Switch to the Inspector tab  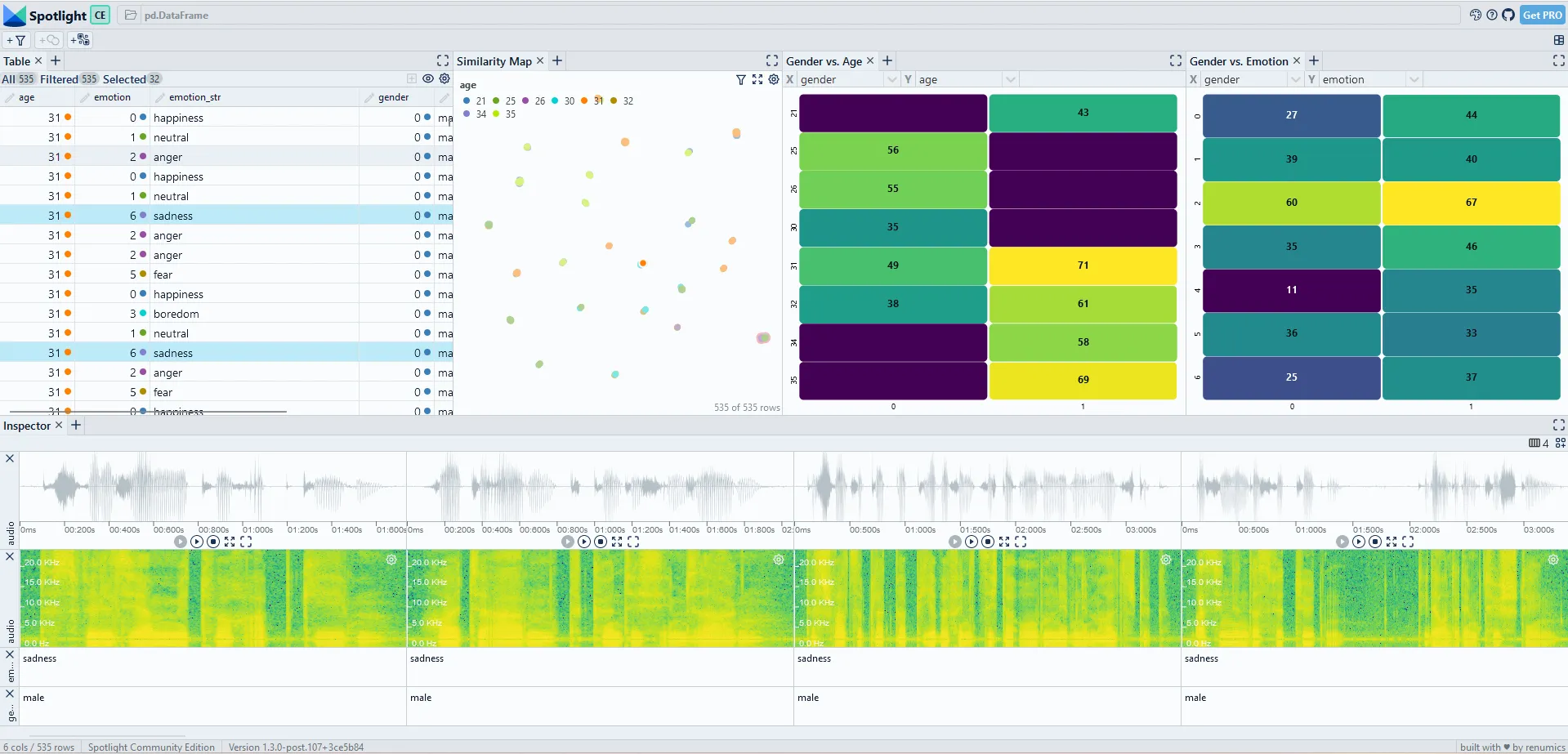[27, 426]
